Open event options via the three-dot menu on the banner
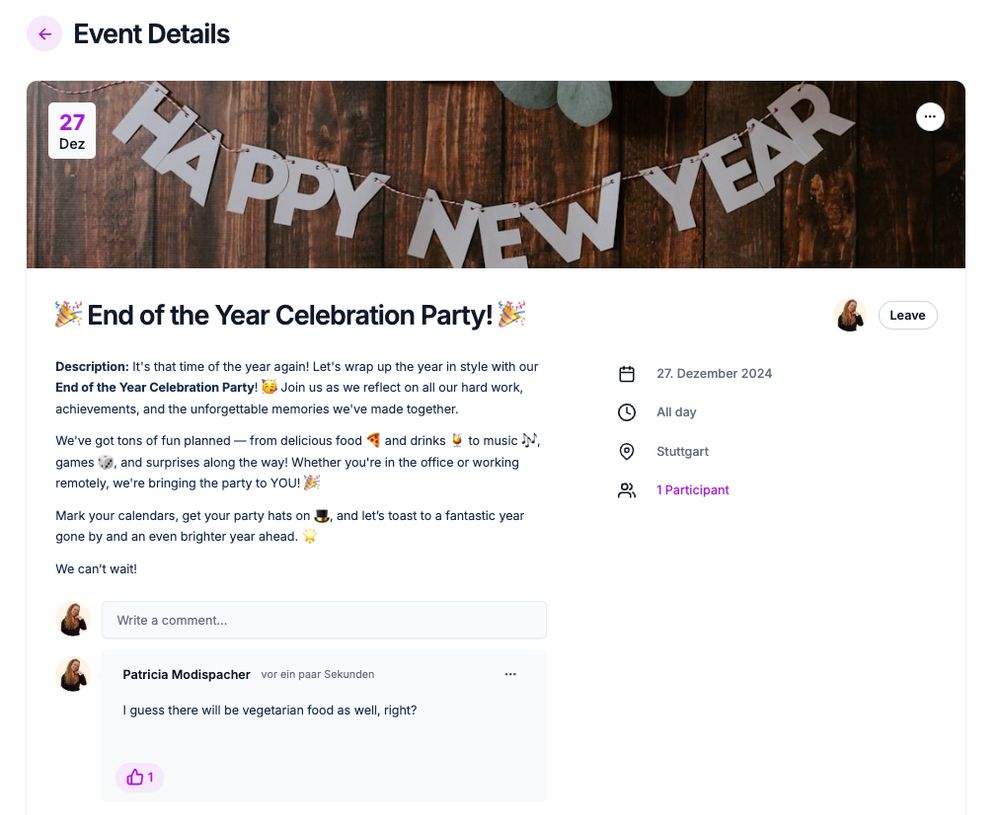999x815 pixels. (x=929, y=116)
